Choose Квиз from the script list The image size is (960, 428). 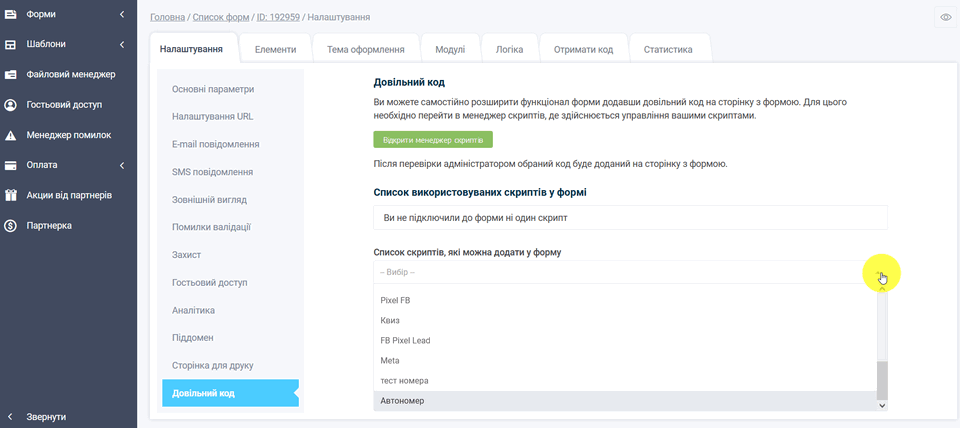[x=625, y=320]
